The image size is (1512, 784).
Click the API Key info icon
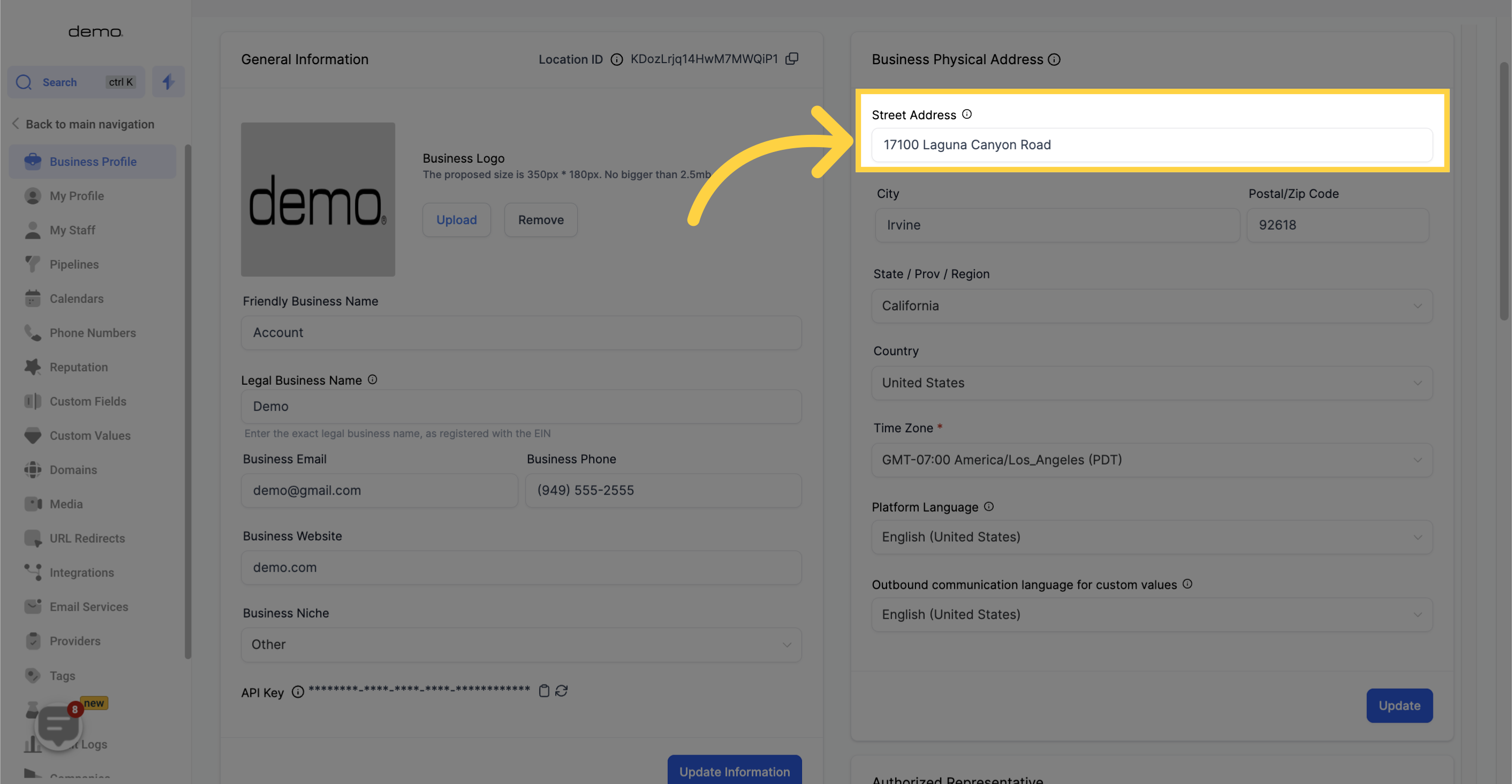pos(298,692)
